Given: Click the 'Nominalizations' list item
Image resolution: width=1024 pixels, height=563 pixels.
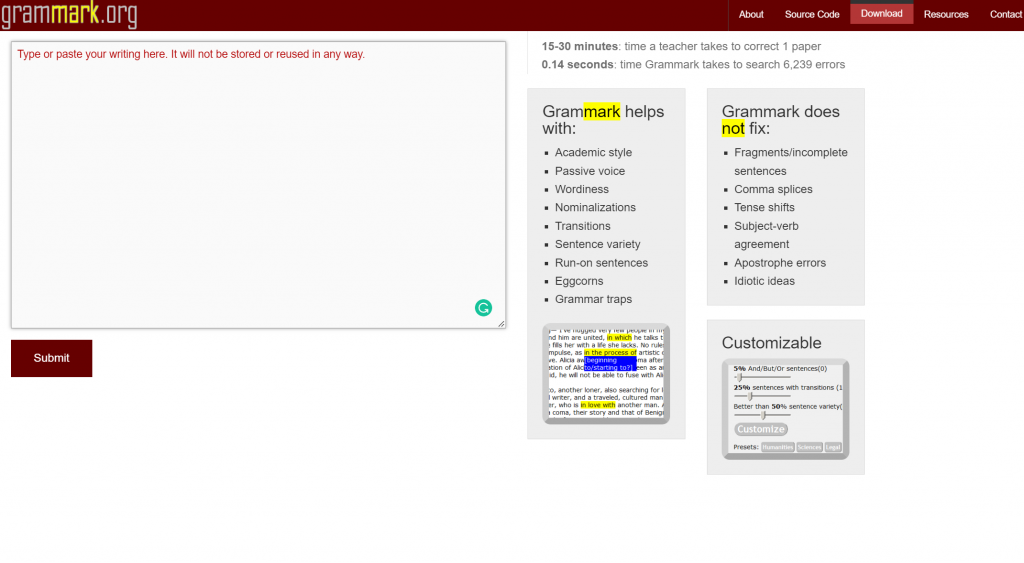Looking at the screenshot, I should (595, 208).
